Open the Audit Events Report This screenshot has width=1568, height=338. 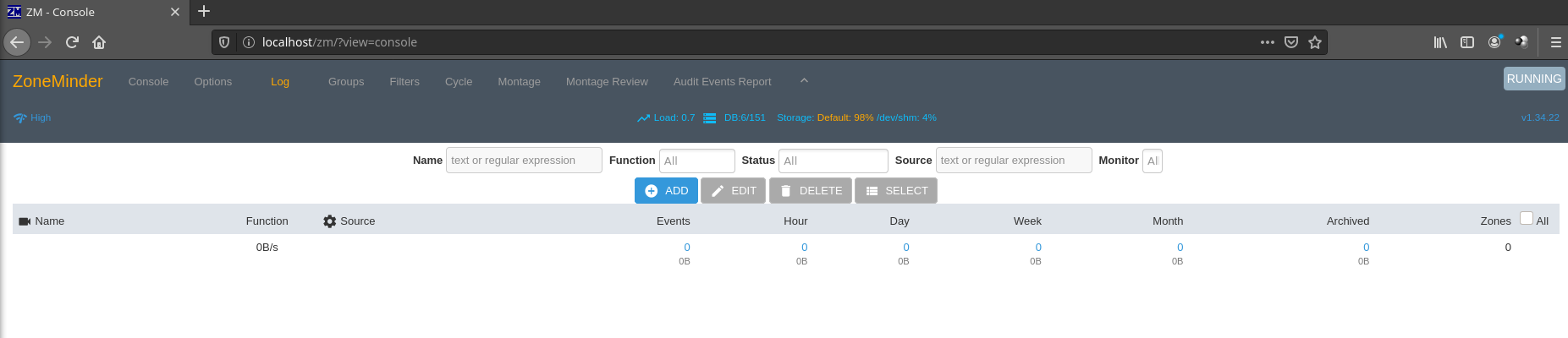click(x=722, y=82)
